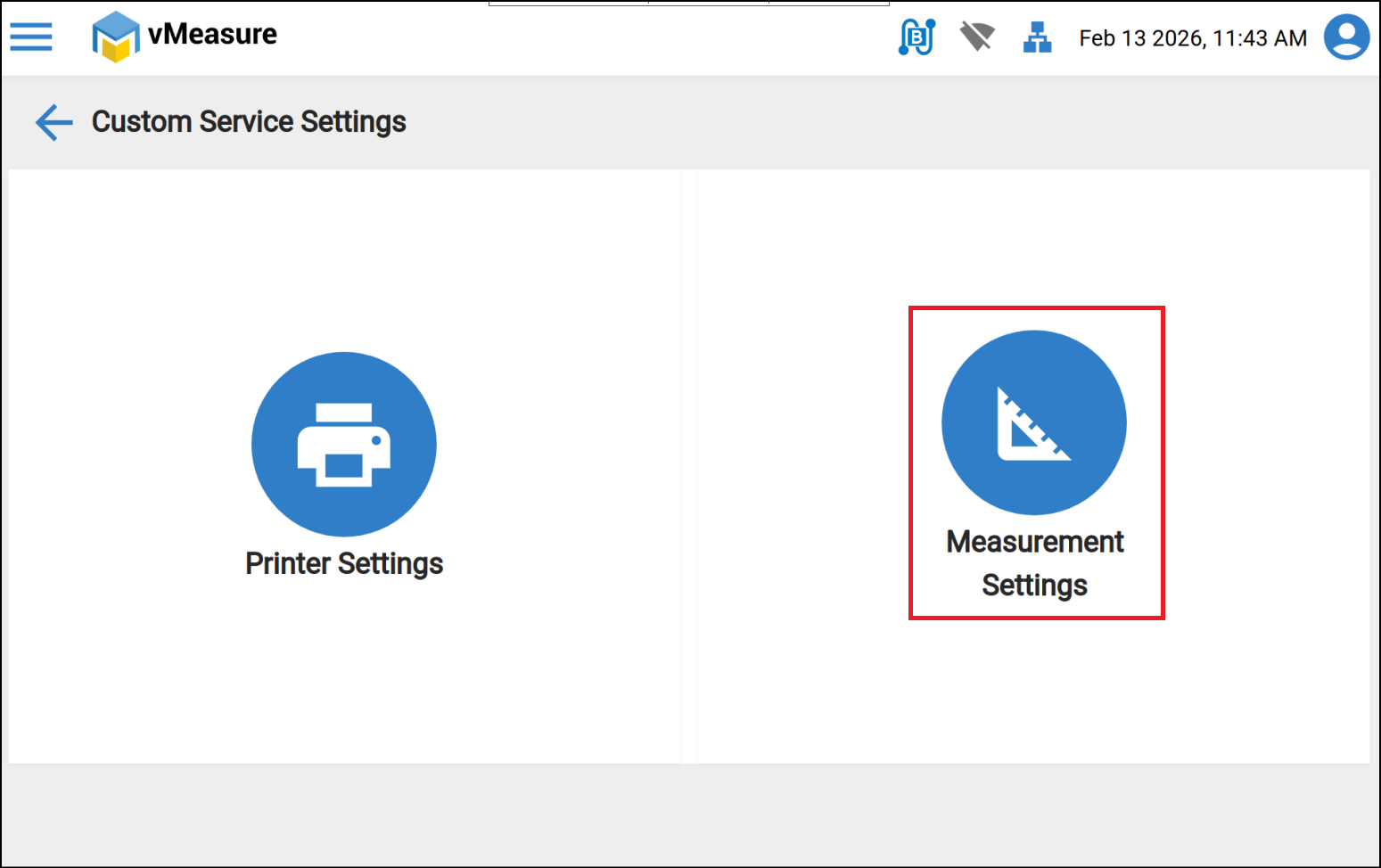Click the Printer Settings label

[344, 564]
